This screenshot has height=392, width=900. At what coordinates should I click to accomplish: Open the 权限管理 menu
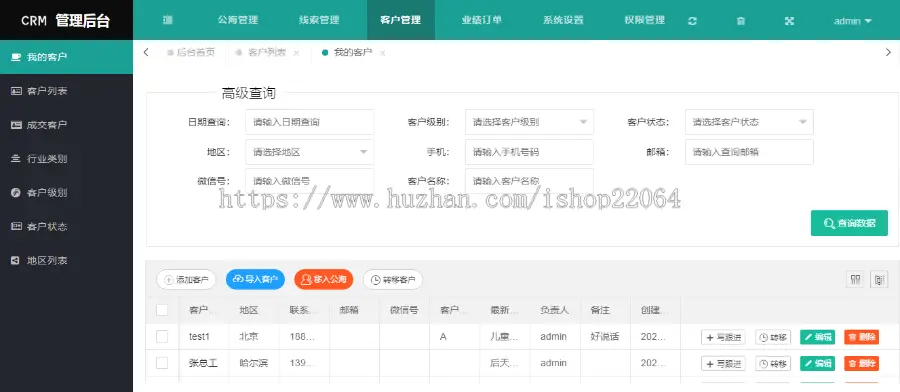(x=645, y=20)
